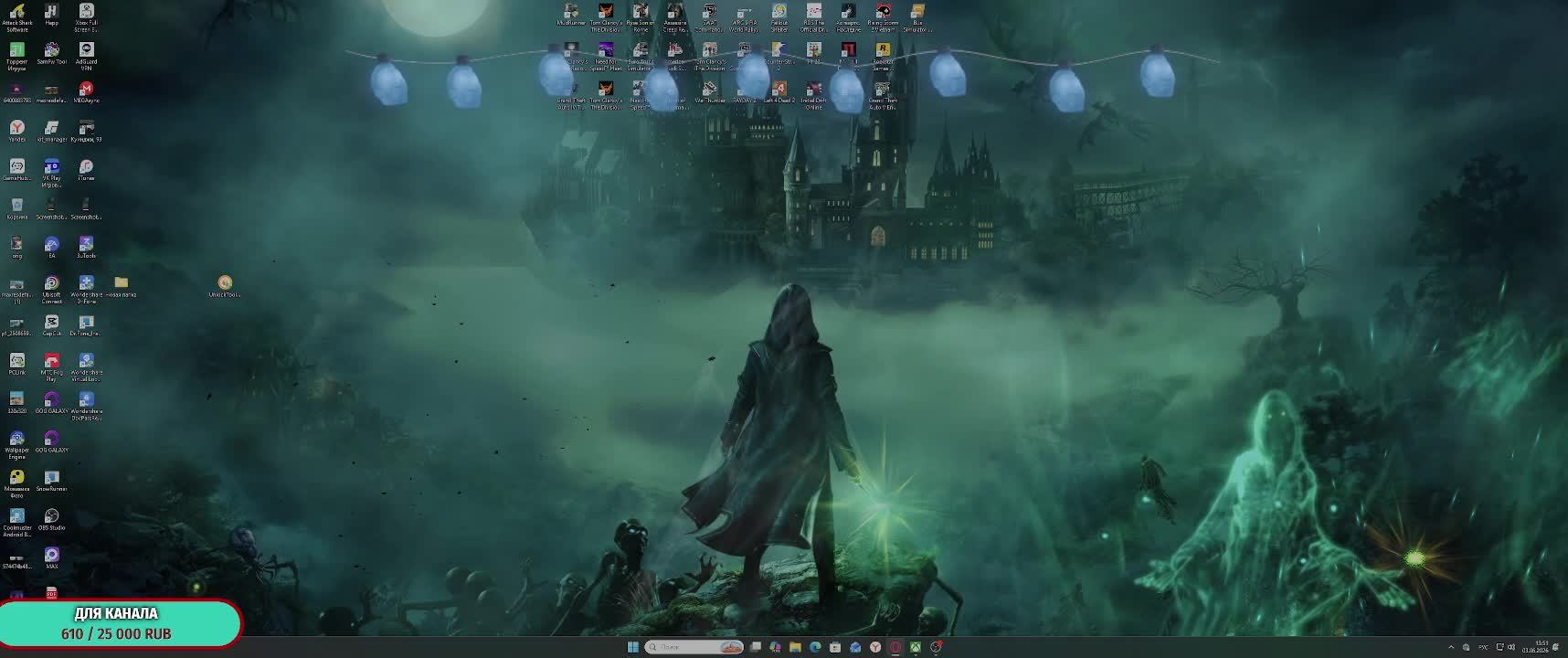Open the Initial Drift Online shortcut

click(x=813, y=94)
